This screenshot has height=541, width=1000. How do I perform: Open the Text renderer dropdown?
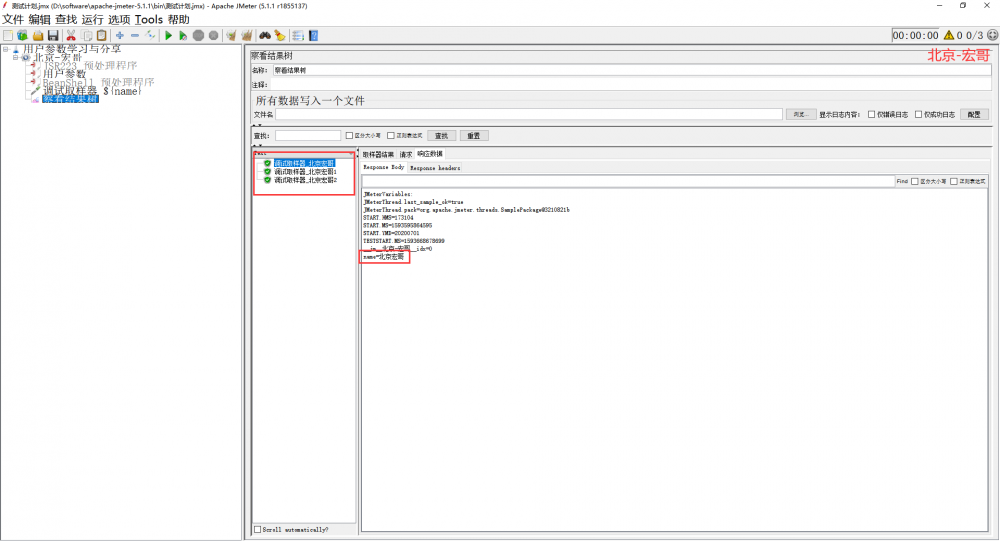click(x=304, y=154)
